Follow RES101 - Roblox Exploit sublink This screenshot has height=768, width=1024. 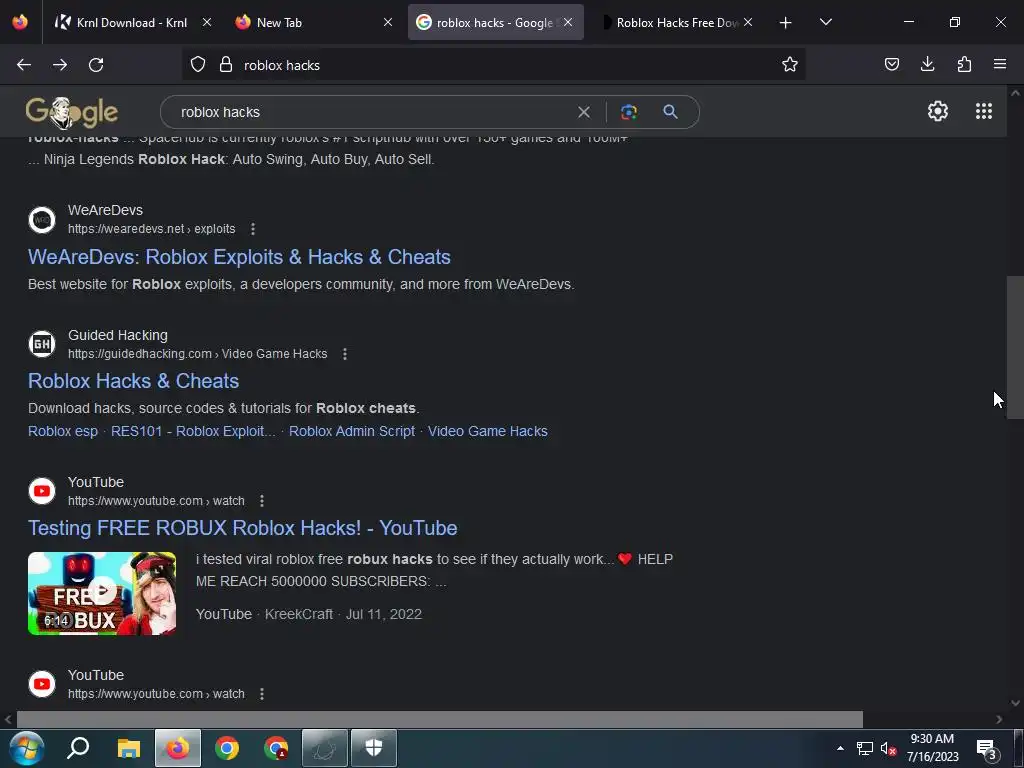coord(193,432)
